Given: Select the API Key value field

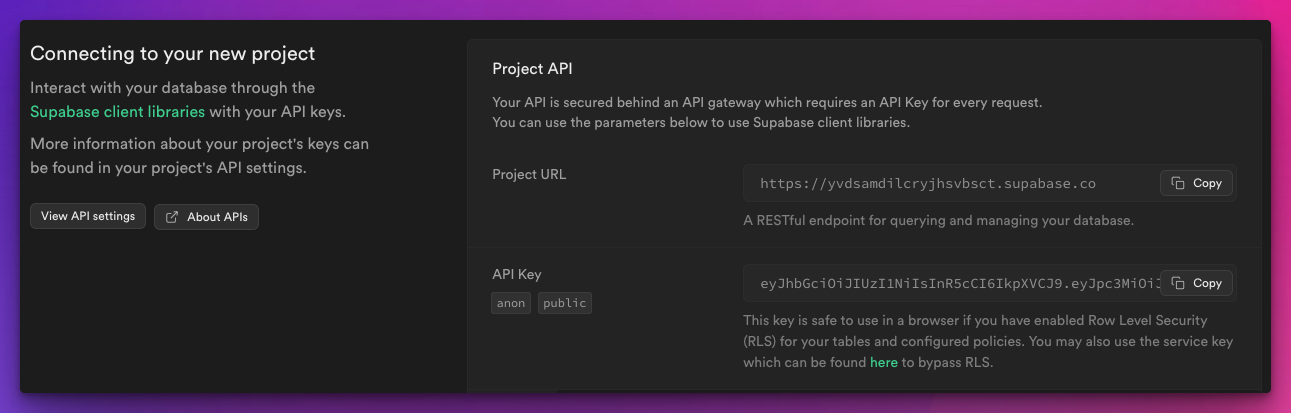Looking at the screenshot, I should (x=990, y=283).
